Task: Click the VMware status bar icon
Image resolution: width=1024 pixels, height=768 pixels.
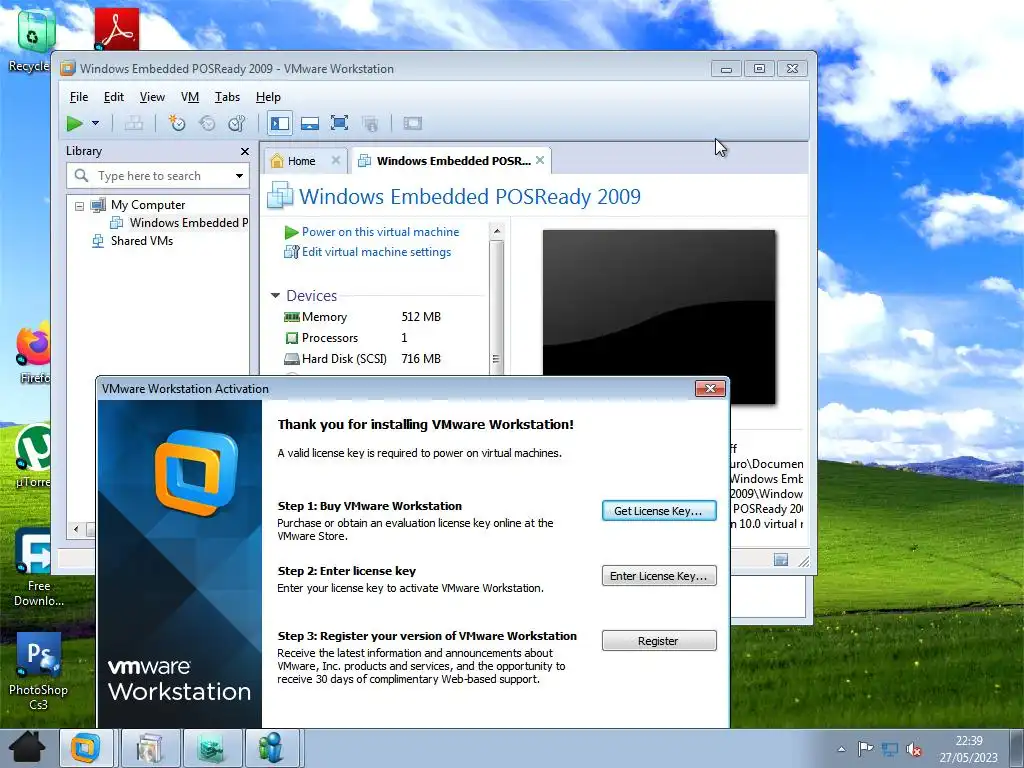Action: 781,560
